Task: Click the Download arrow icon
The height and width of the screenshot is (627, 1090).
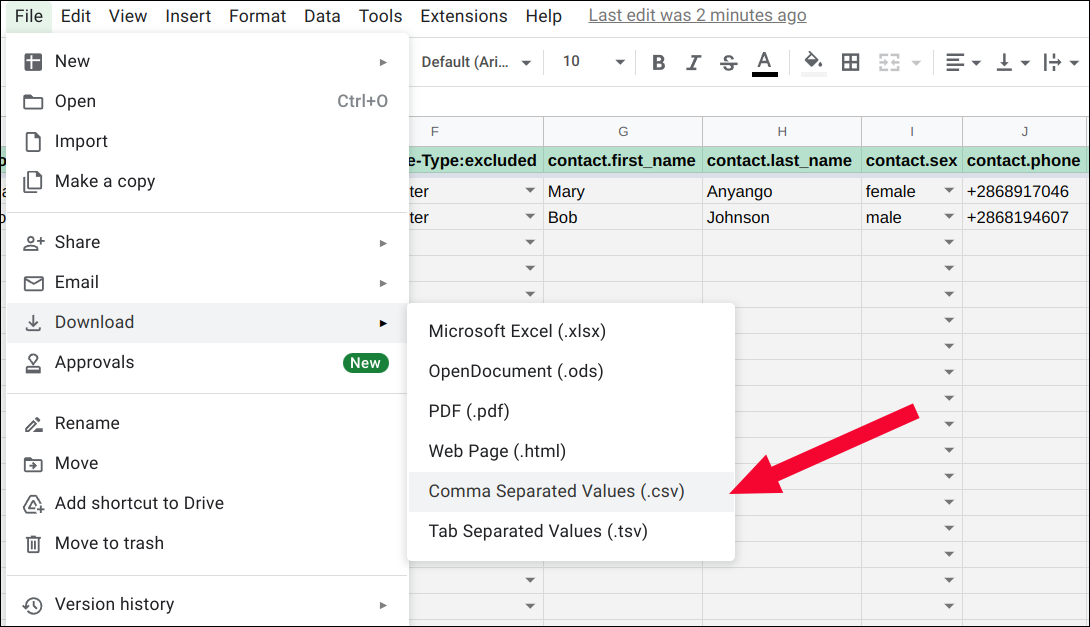Action: coord(33,323)
